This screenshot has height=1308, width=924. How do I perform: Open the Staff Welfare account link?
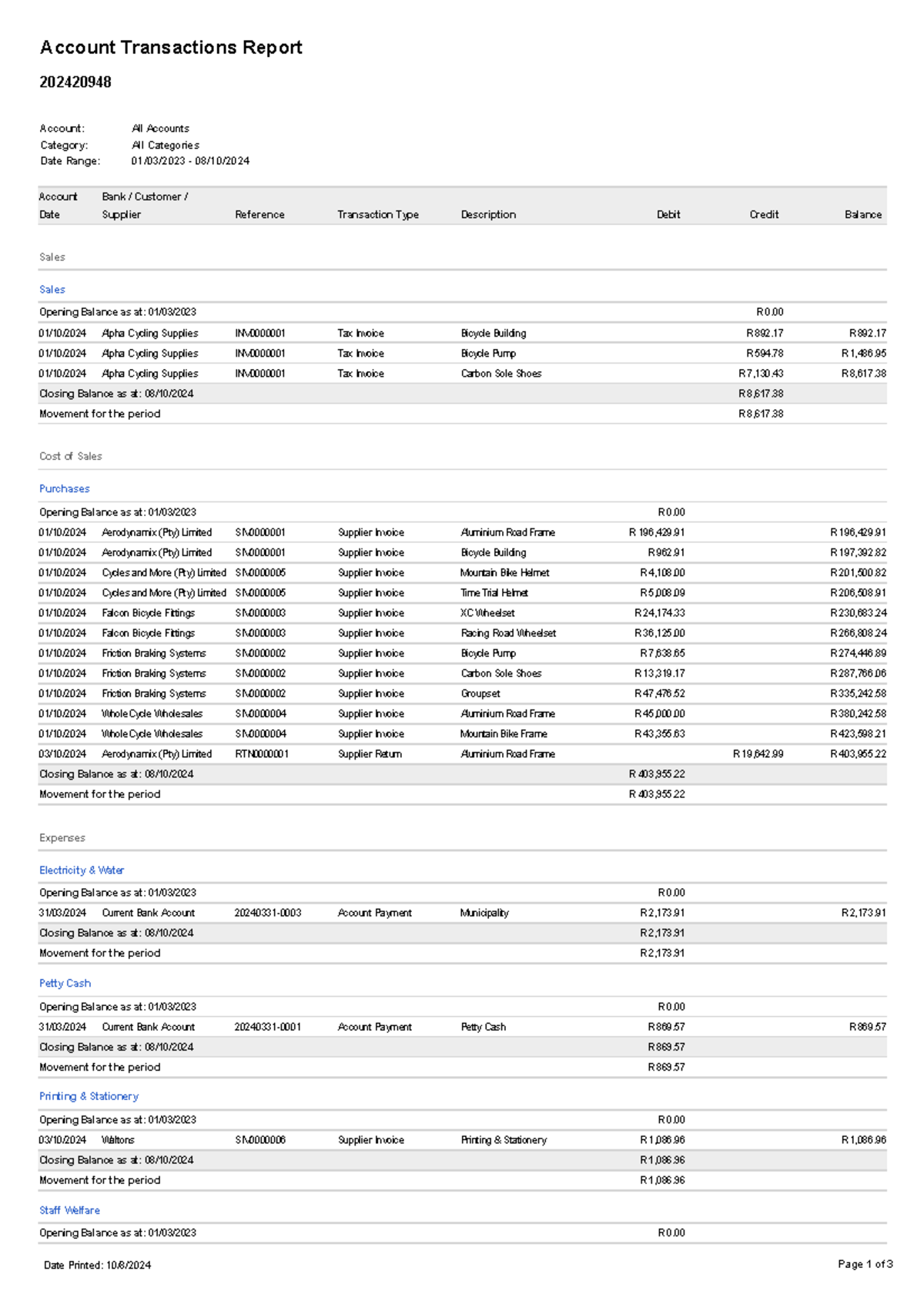[x=70, y=1210]
